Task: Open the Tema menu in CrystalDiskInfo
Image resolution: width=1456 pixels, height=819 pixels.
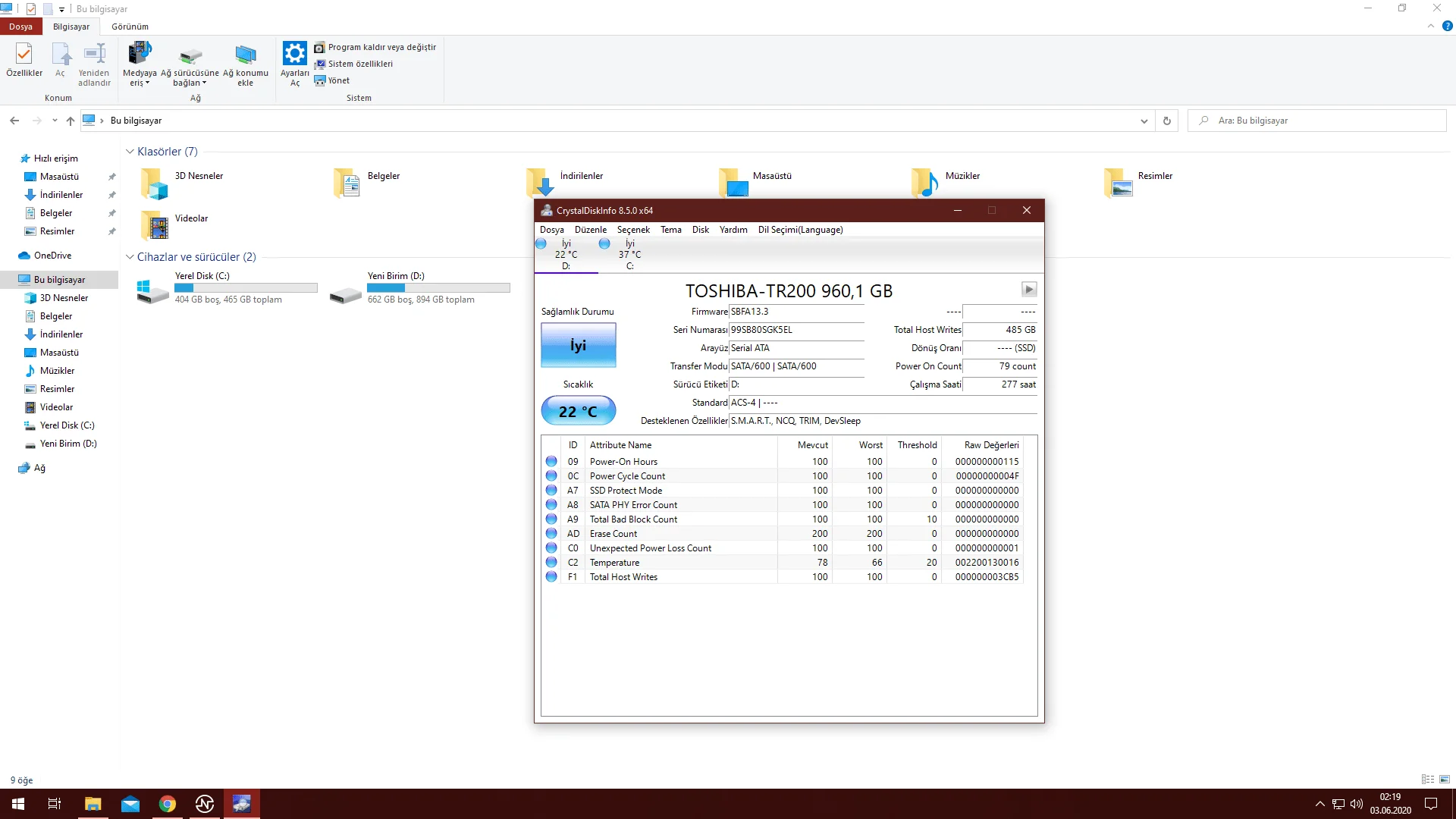Action: pyautogui.click(x=670, y=230)
